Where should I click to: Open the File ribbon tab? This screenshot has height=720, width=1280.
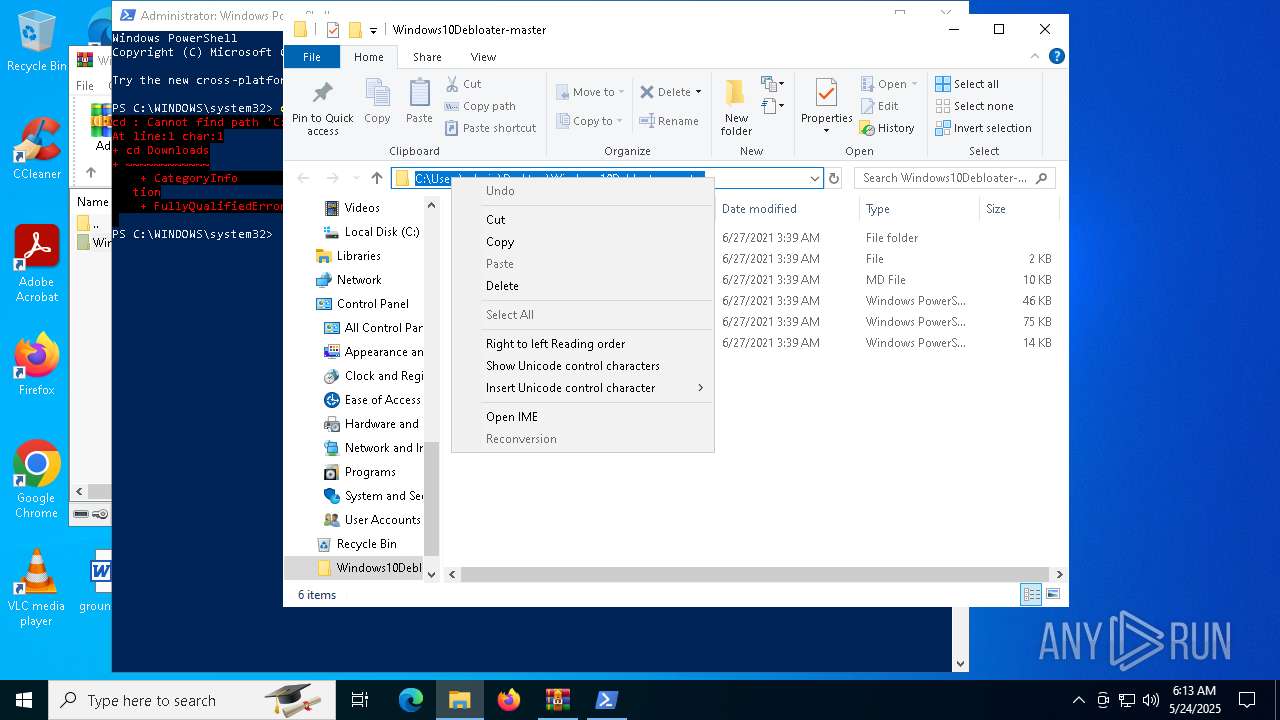coord(312,57)
